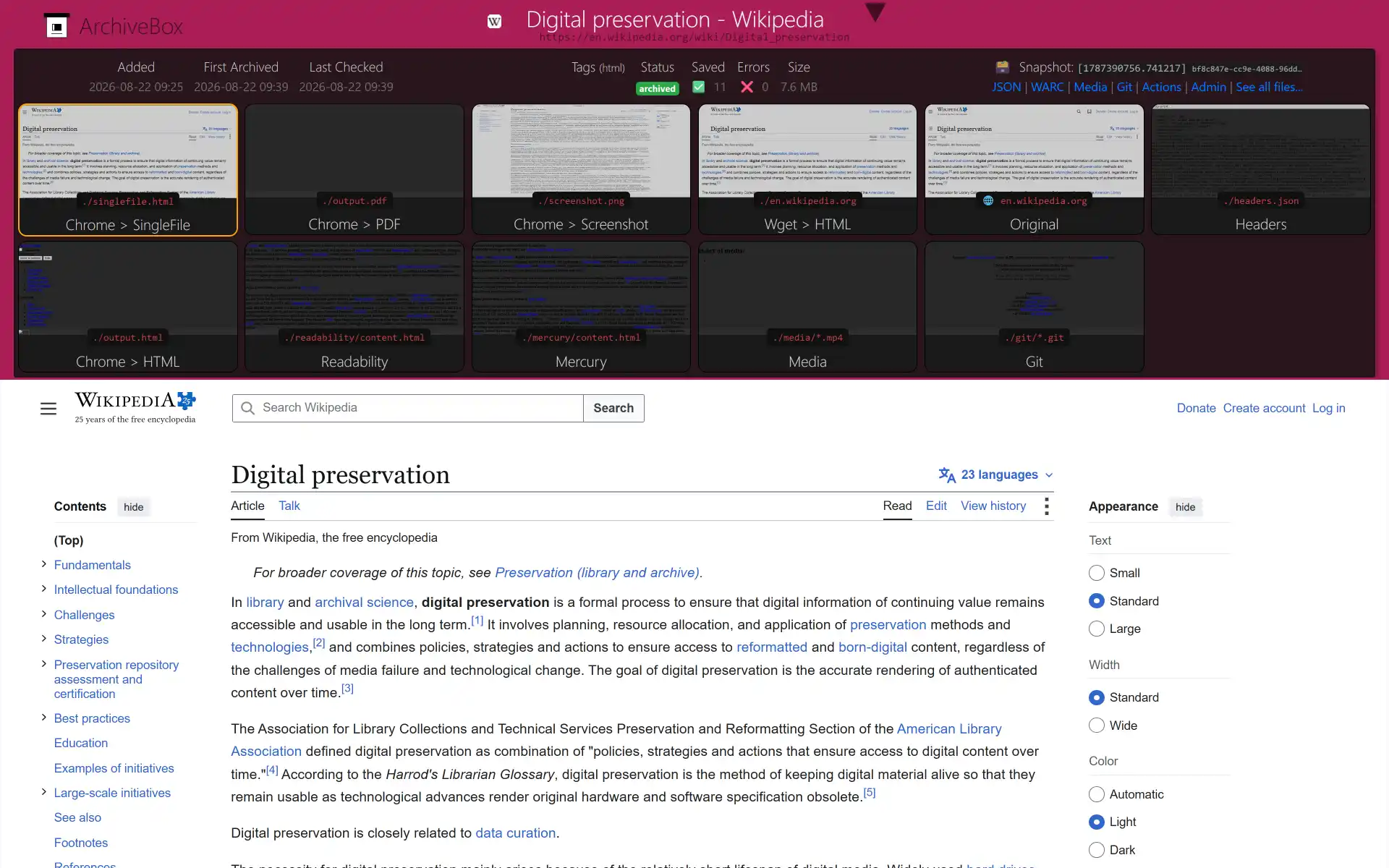Click the red errors X icon
The height and width of the screenshot is (868, 1389).
click(747, 87)
